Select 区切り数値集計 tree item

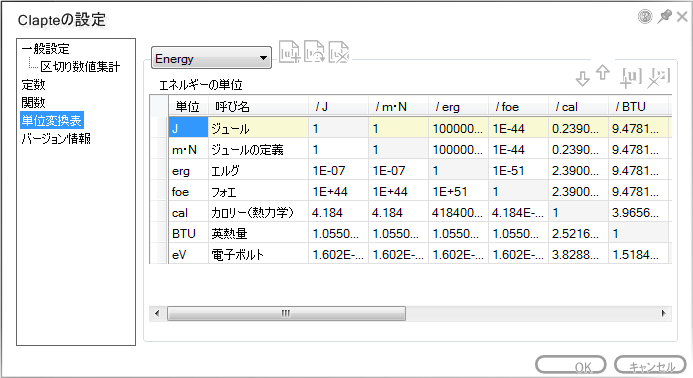pyautogui.click(x=80, y=67)
